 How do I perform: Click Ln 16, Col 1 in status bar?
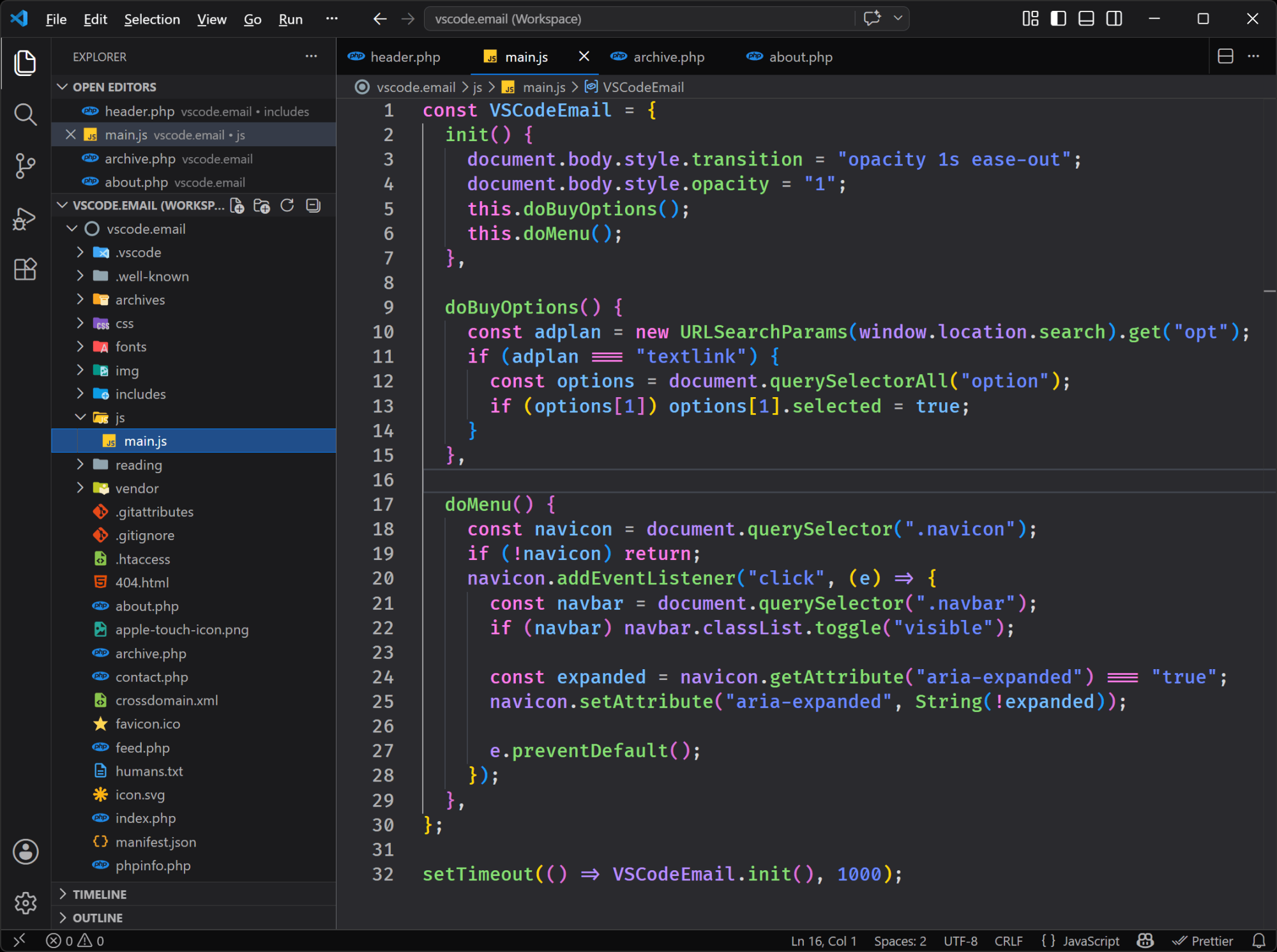pos(823,941)
